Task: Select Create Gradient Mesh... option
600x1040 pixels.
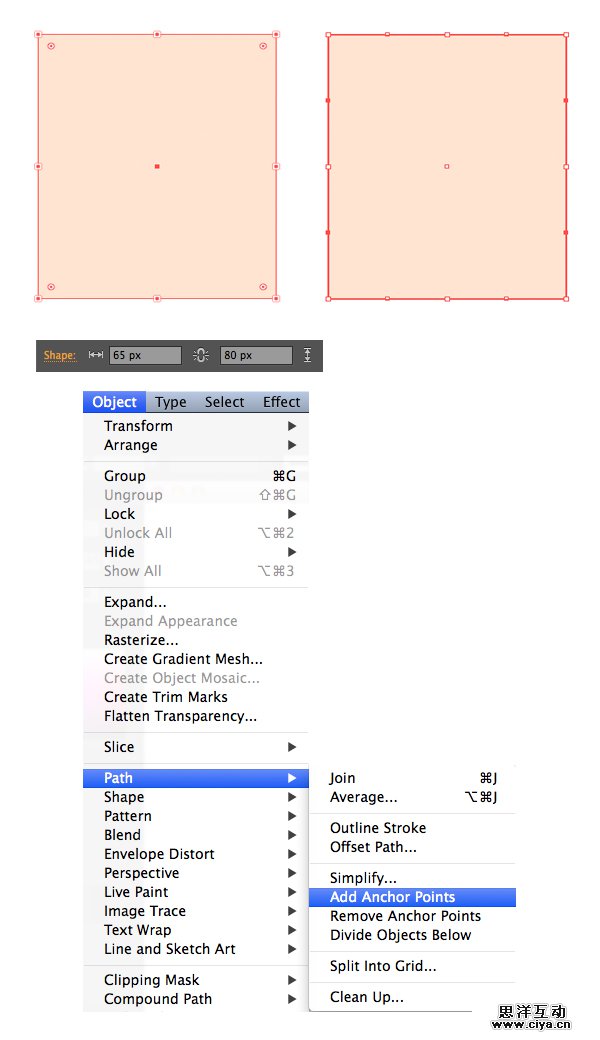Action: (183, 659)
